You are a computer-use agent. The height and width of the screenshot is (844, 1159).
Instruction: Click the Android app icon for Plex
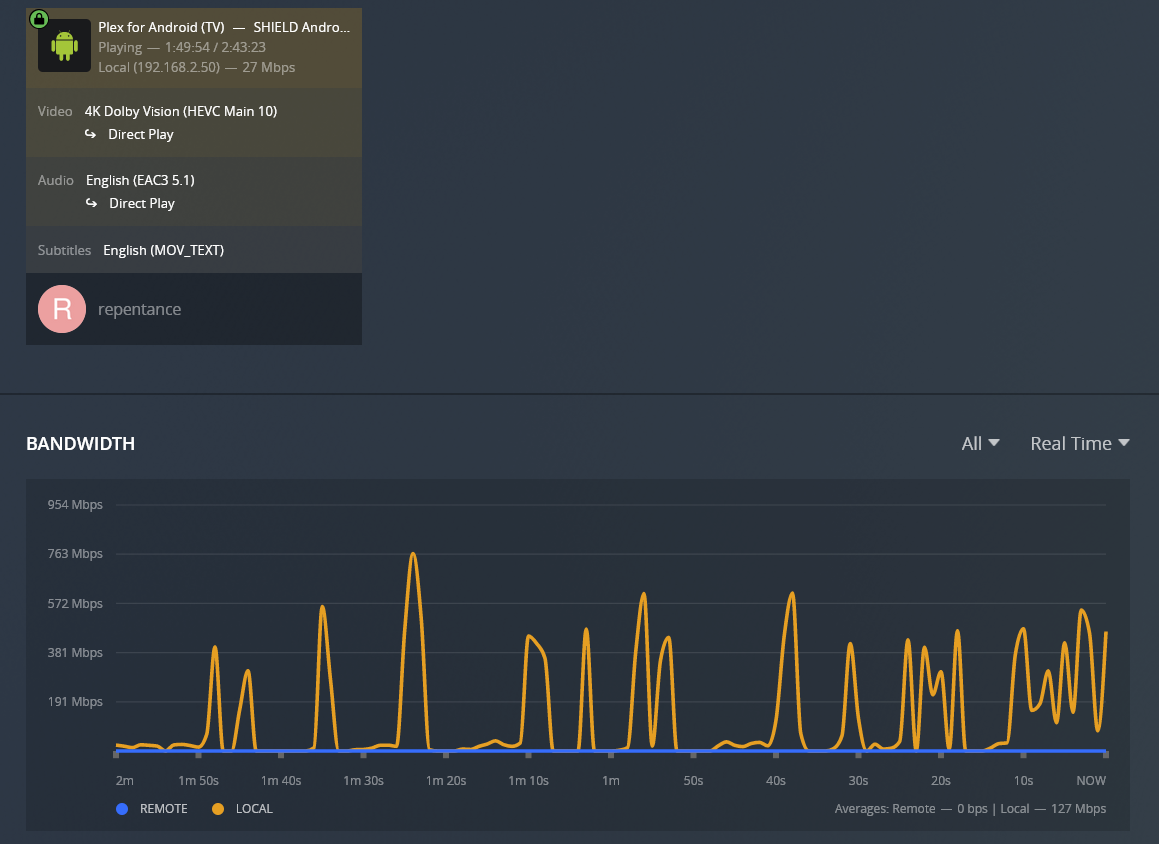click(x=63, y=45)
